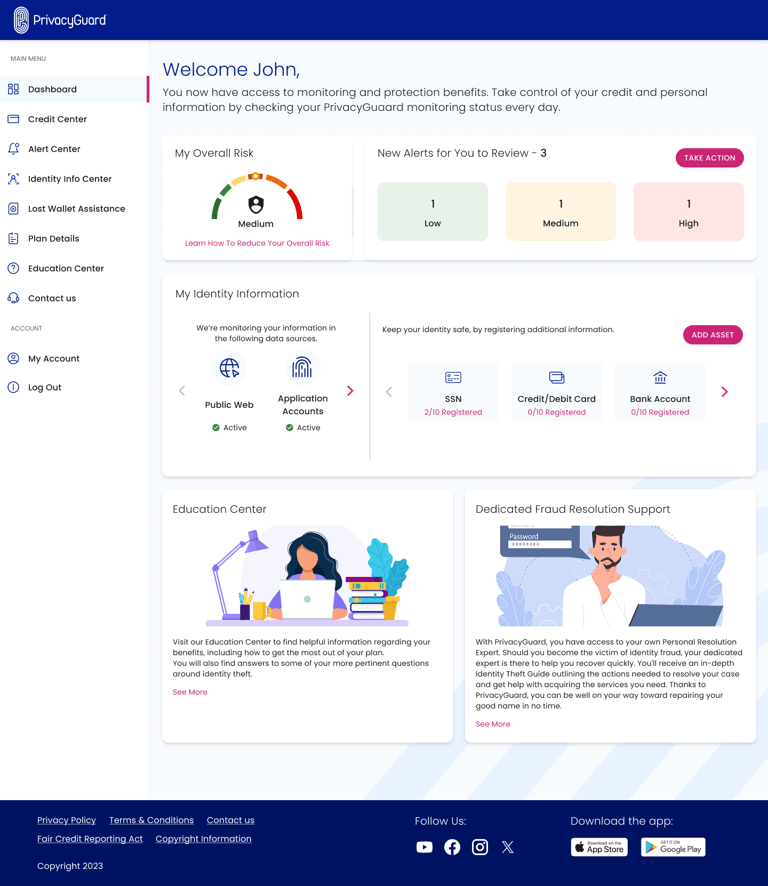Open the SSN 2/10 Registered card
The image size is (768, 886).
(453, 392)
